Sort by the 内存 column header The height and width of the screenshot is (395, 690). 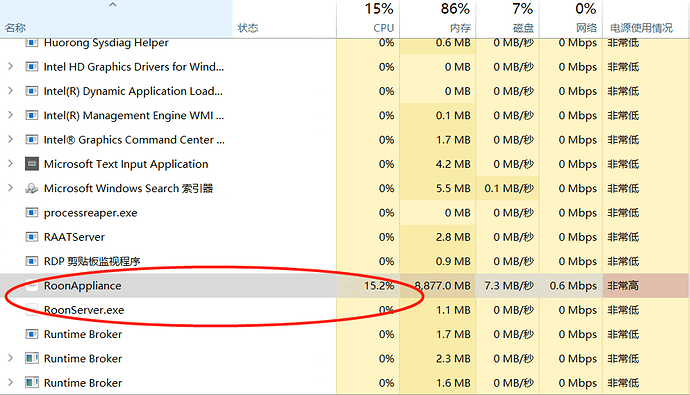point(437,19)
